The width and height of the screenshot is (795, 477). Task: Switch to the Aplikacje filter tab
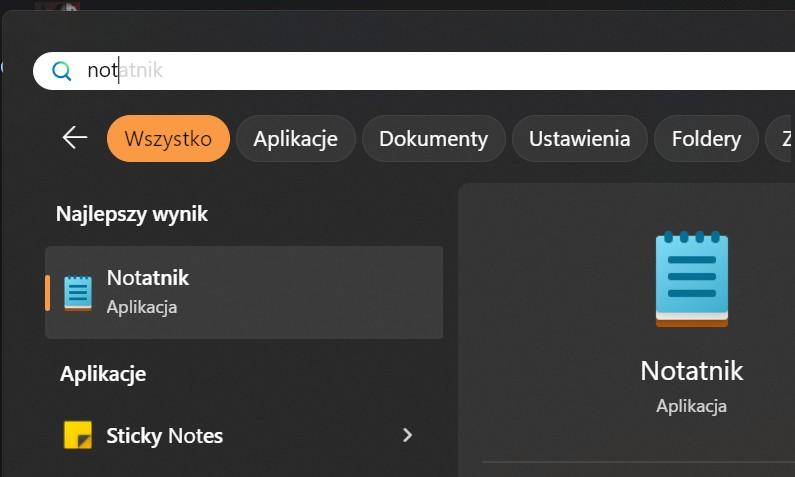coord(295,139)
